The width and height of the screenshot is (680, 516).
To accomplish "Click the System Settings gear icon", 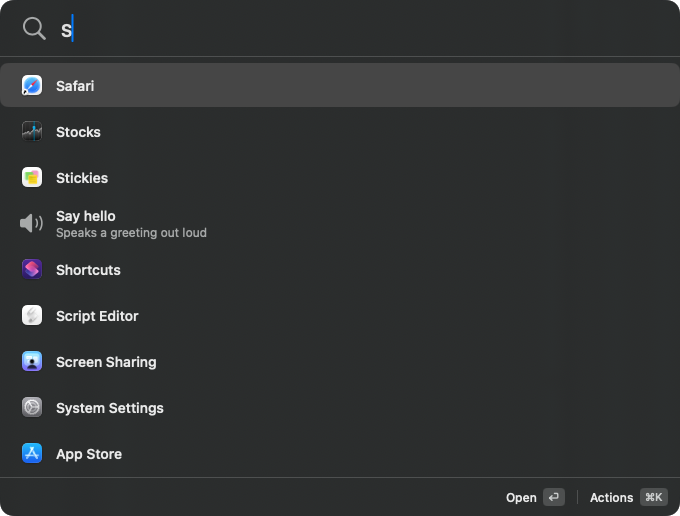I will click(32, 407).
